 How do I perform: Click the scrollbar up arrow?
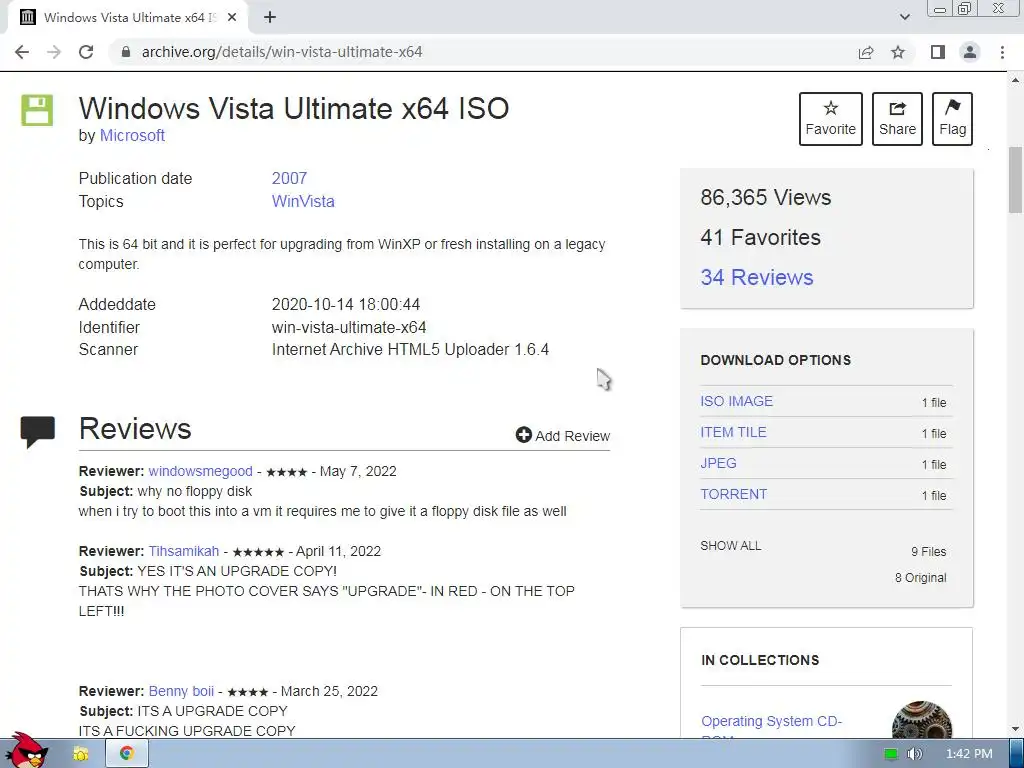click(x=1015, y=80)
